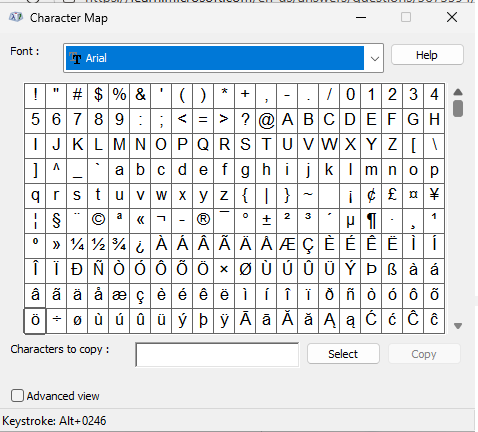Pick the capital Ç with cedilla
This screenshot has height=432, width=478.
[308, 245]
